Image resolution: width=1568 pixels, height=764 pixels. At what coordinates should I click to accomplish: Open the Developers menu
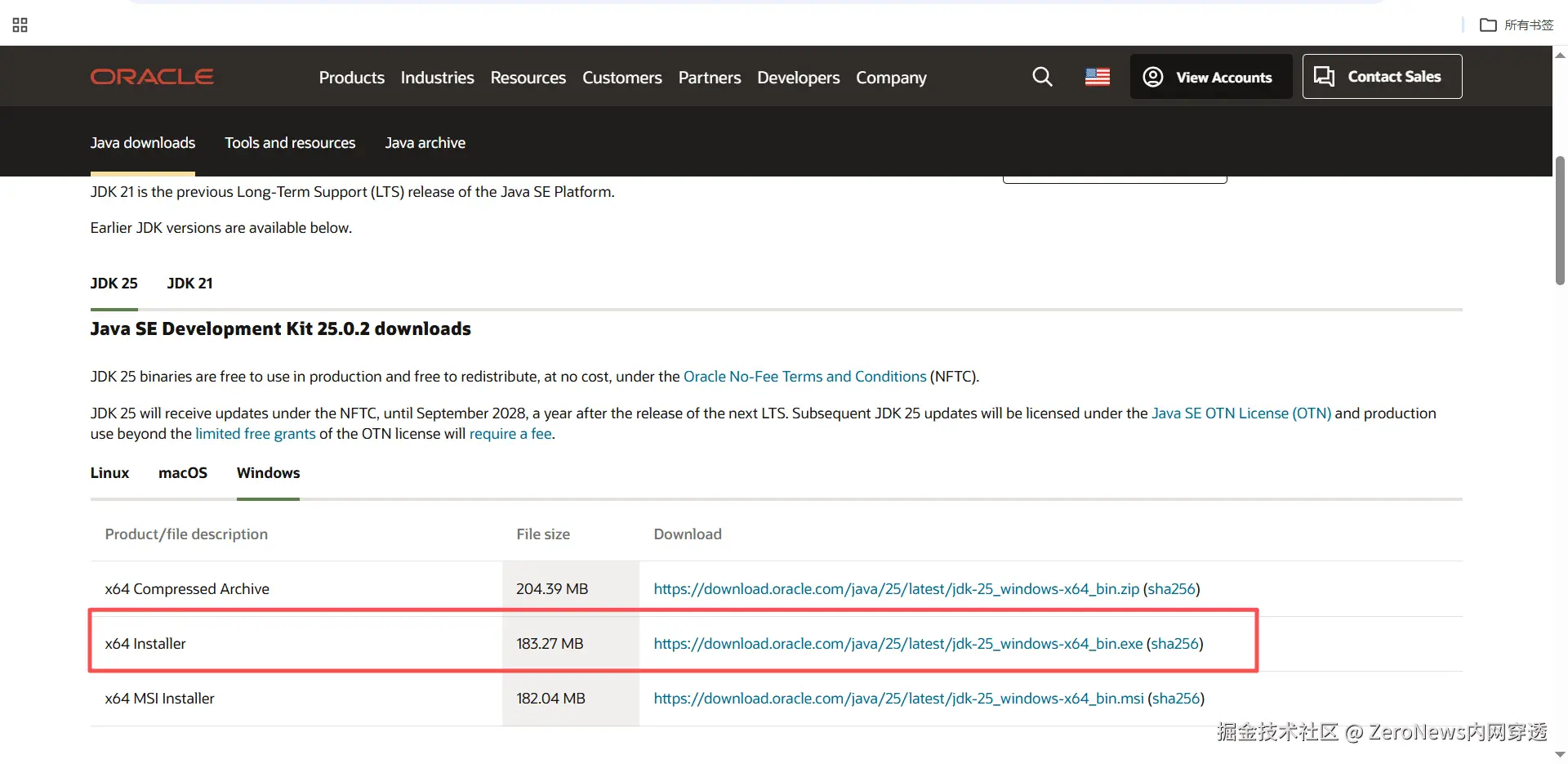[799, 78]
